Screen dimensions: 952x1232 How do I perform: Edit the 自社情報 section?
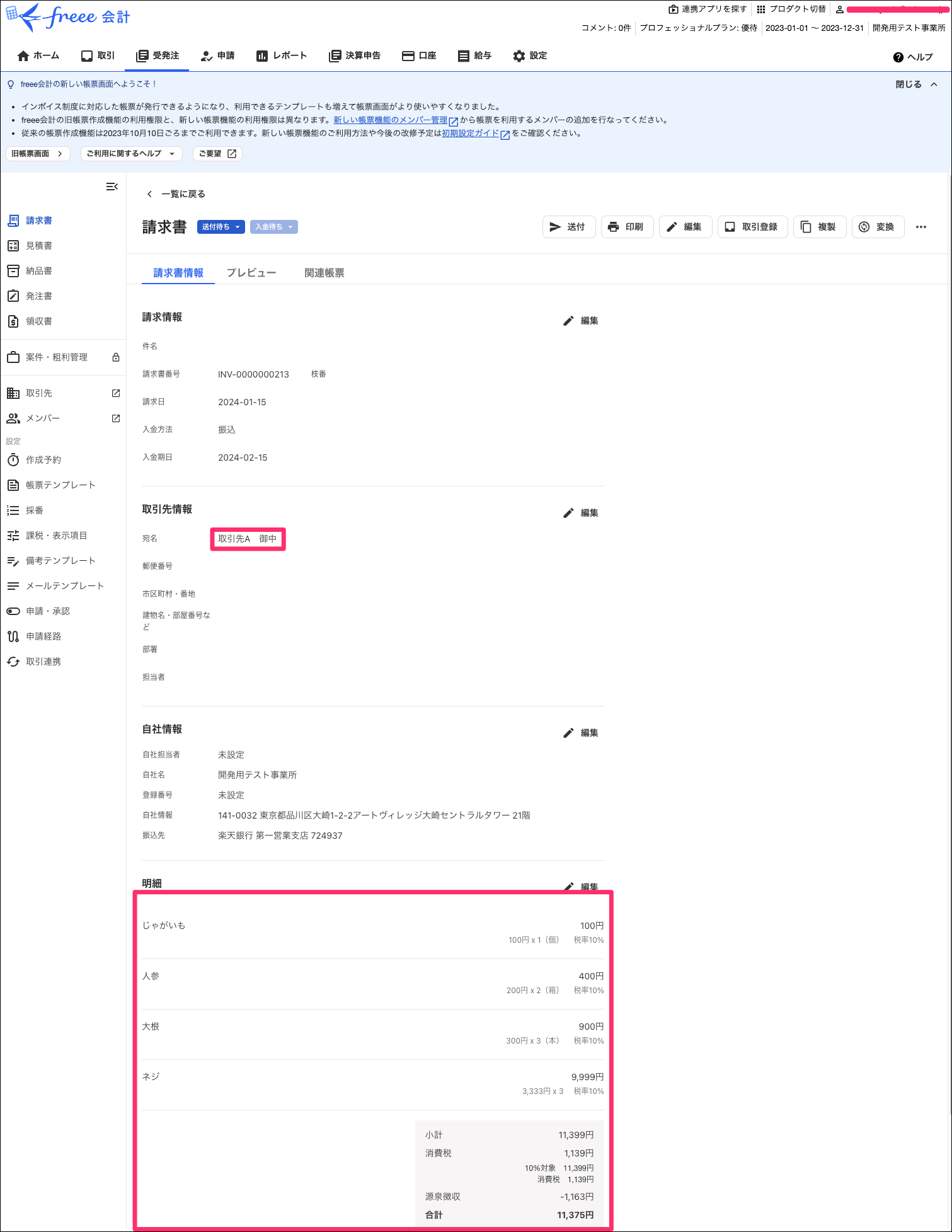(580, 733)
